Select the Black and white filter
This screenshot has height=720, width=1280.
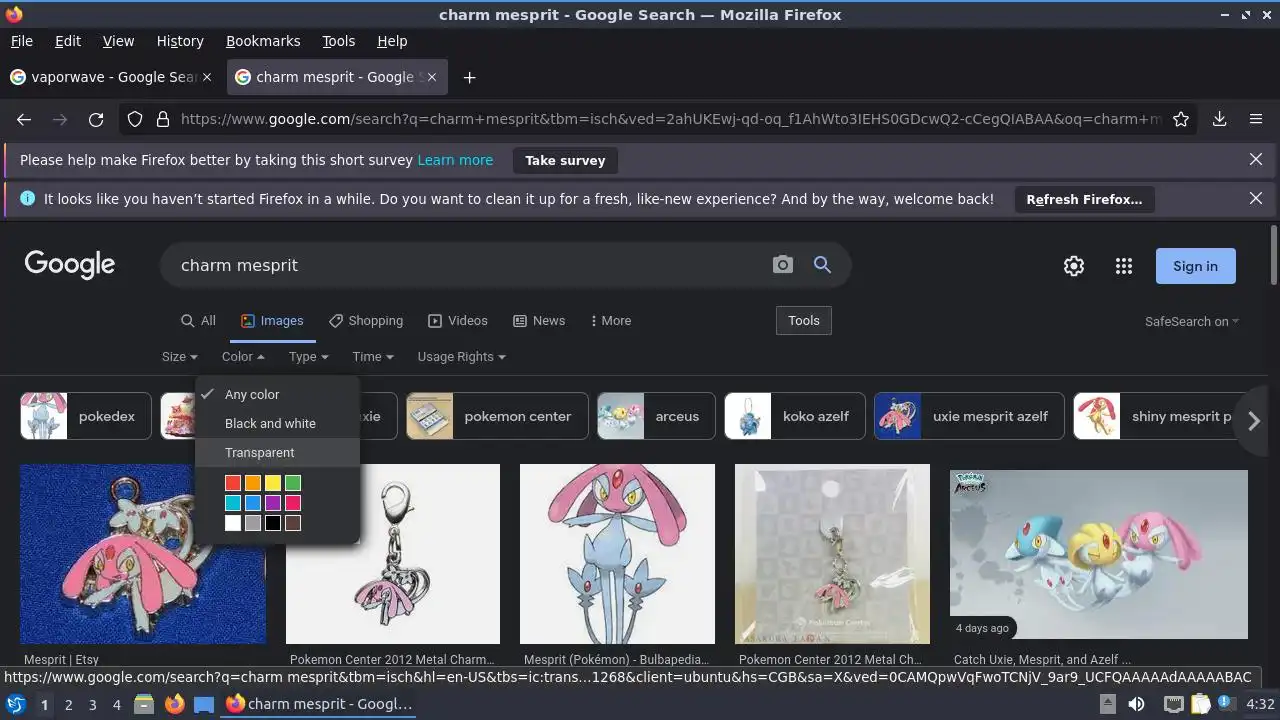[278, 423]
